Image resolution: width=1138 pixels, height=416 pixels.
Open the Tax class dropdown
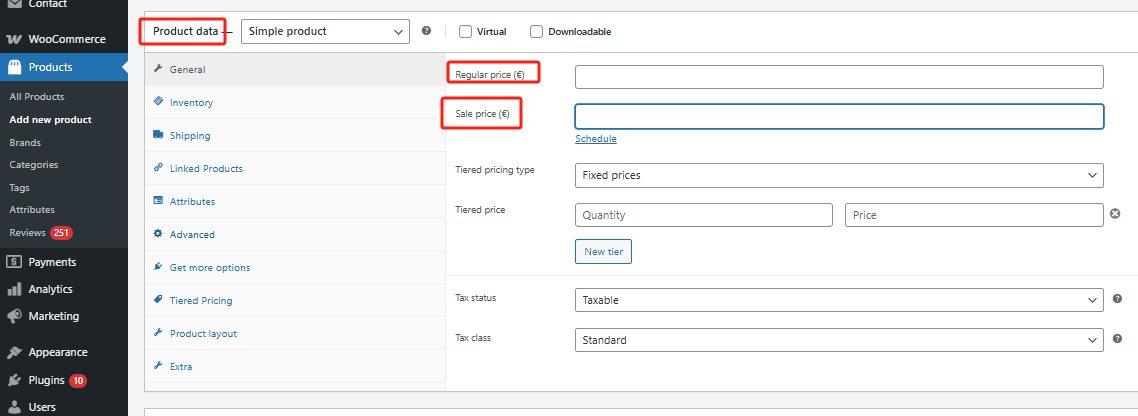tap(839, 340)
